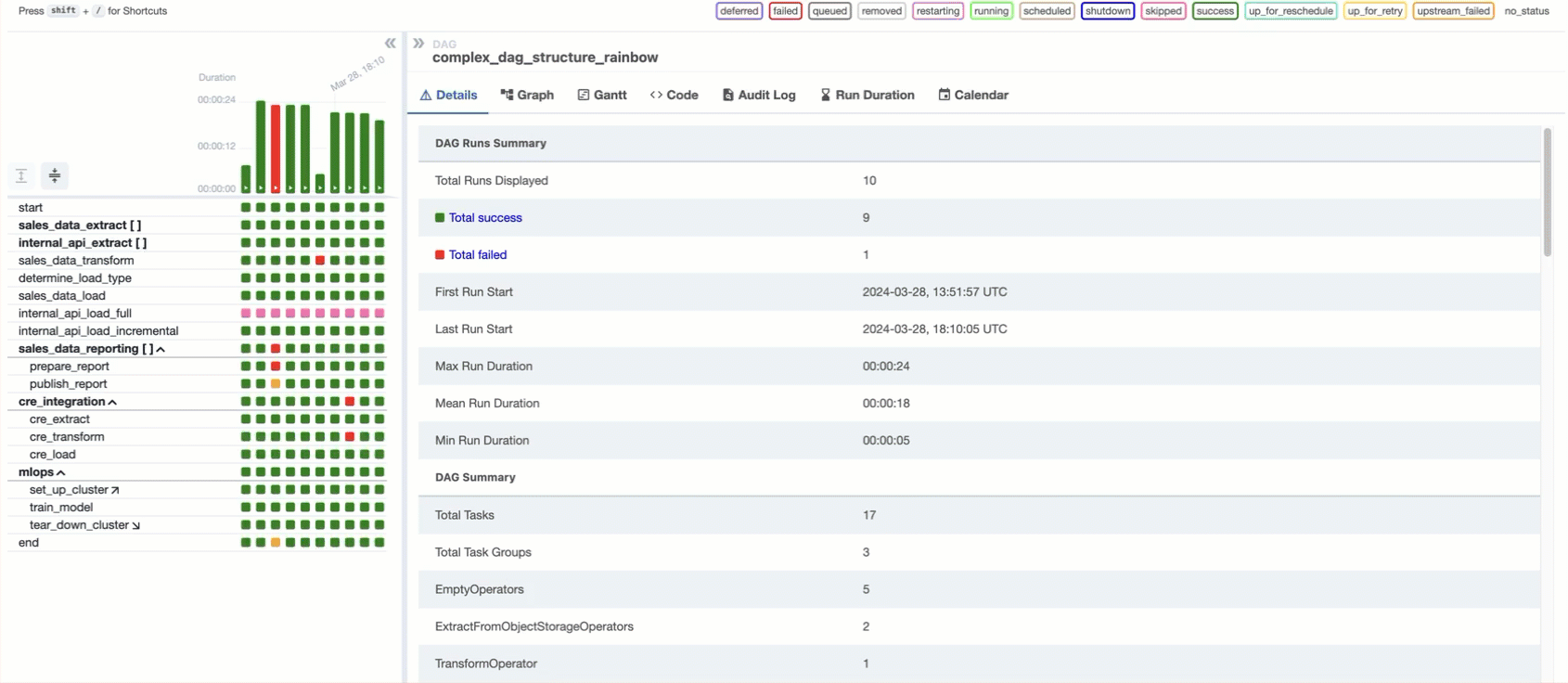Open the Total failed link
Screen dimensions: 1568x683
point(477,255)
